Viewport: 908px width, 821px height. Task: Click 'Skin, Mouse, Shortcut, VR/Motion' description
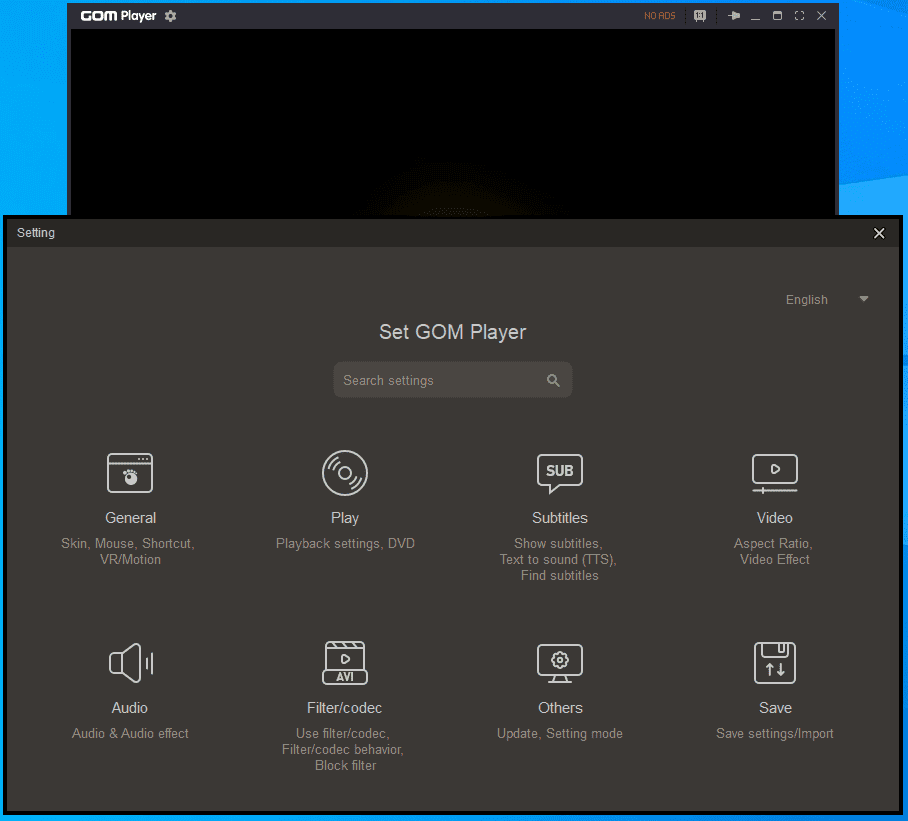tap(128, 551)
